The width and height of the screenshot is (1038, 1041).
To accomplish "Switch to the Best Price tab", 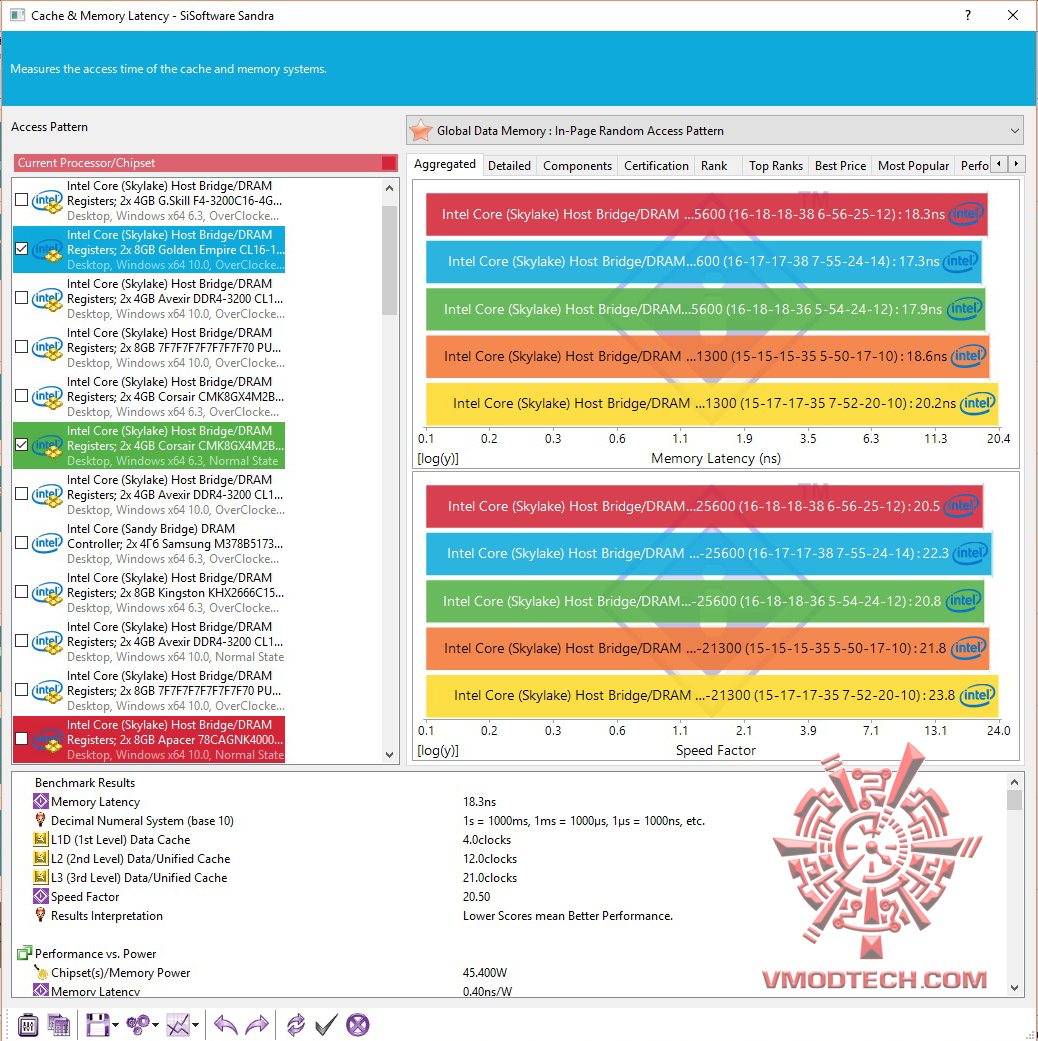I will pos(840,166).
